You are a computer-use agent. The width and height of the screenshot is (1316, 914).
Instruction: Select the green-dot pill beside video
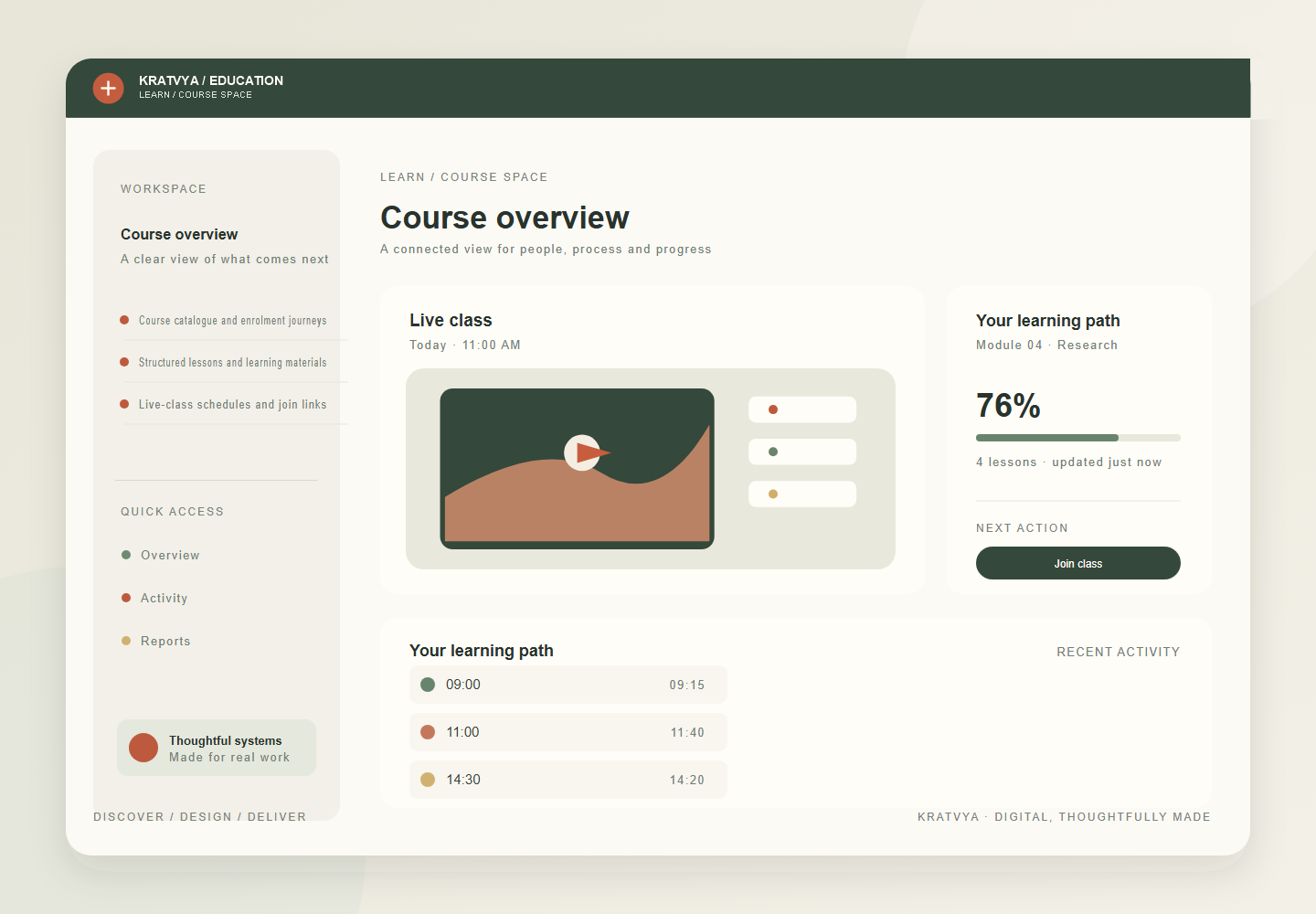(802, 452)
